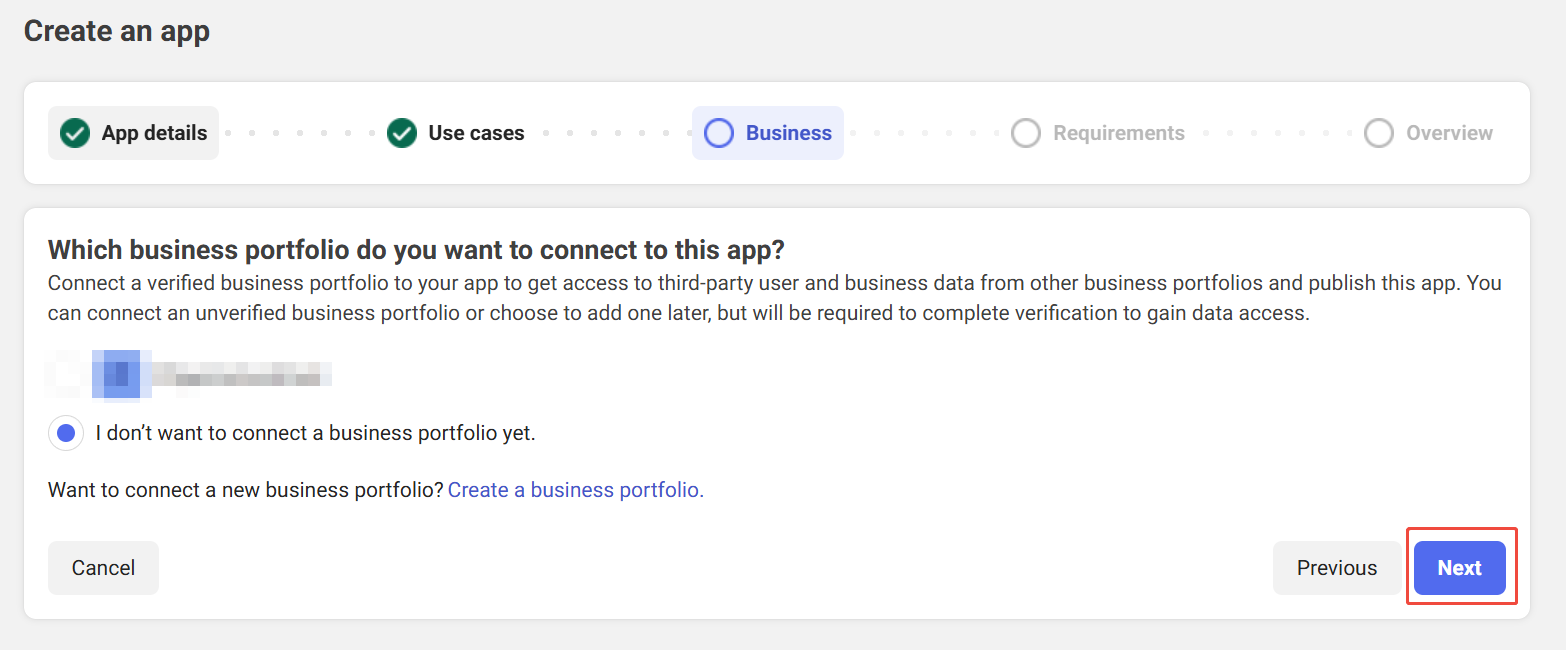Click the blurred business portfolio avatar
This screenshot has height=650, width=1566.
116,375
